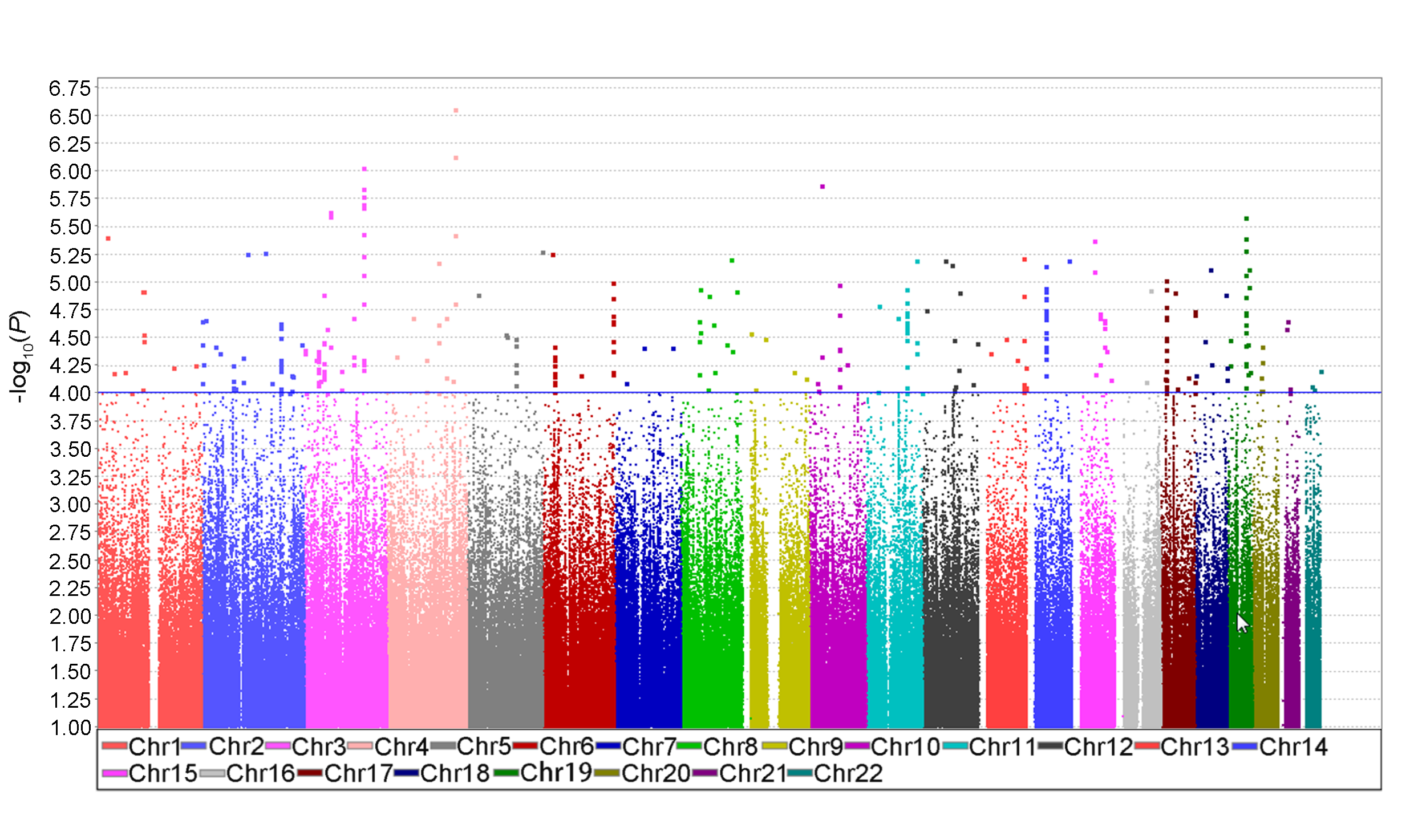Click the green Chr8 legend swatch

690,746
